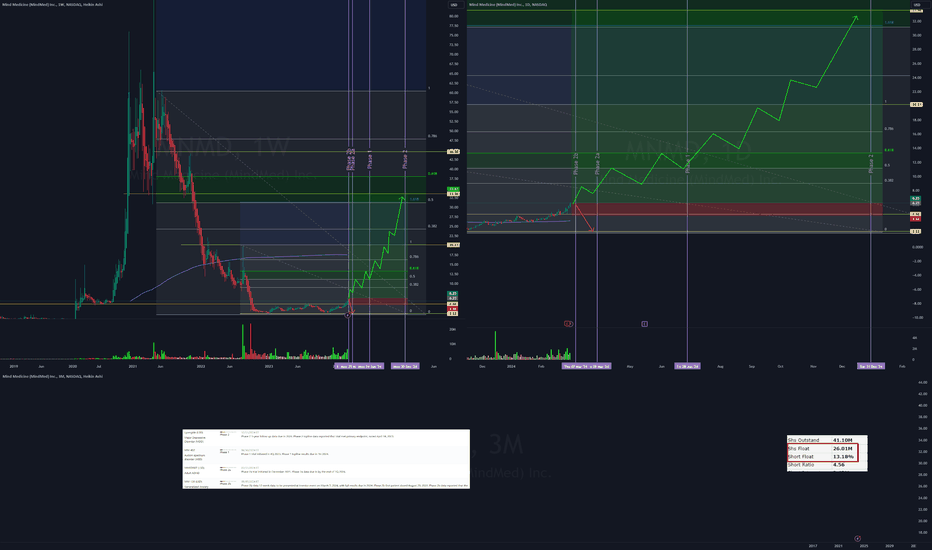This screenshot has height=550, width=932.
Task: Open the share statistics image with Short Float
Action: (x=827, y=453)
